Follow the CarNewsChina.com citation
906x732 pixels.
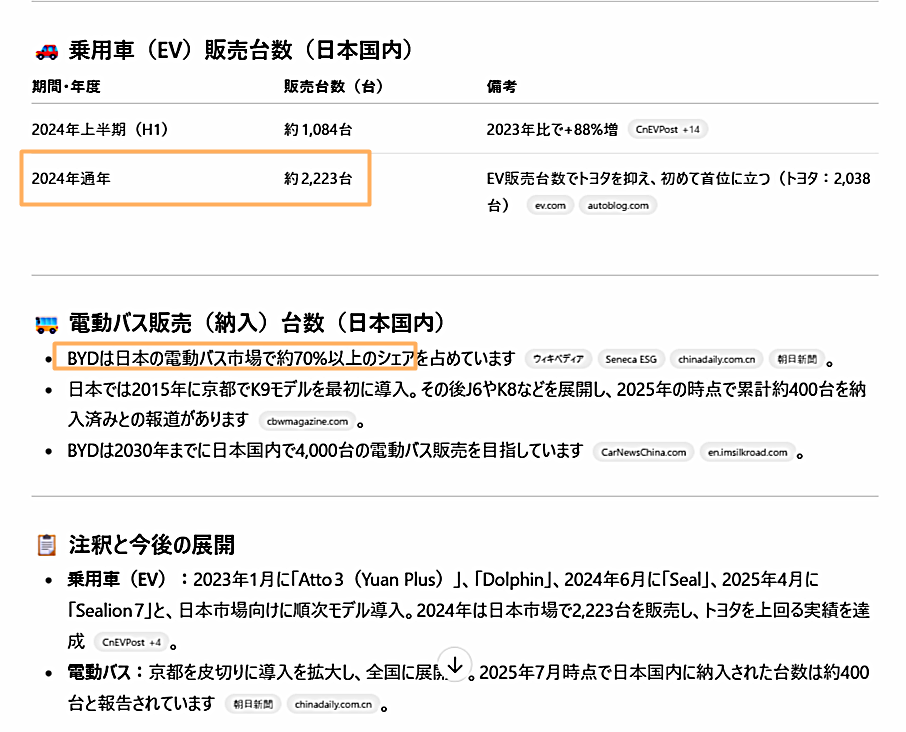pyautogui.click(x=642, y=452)
